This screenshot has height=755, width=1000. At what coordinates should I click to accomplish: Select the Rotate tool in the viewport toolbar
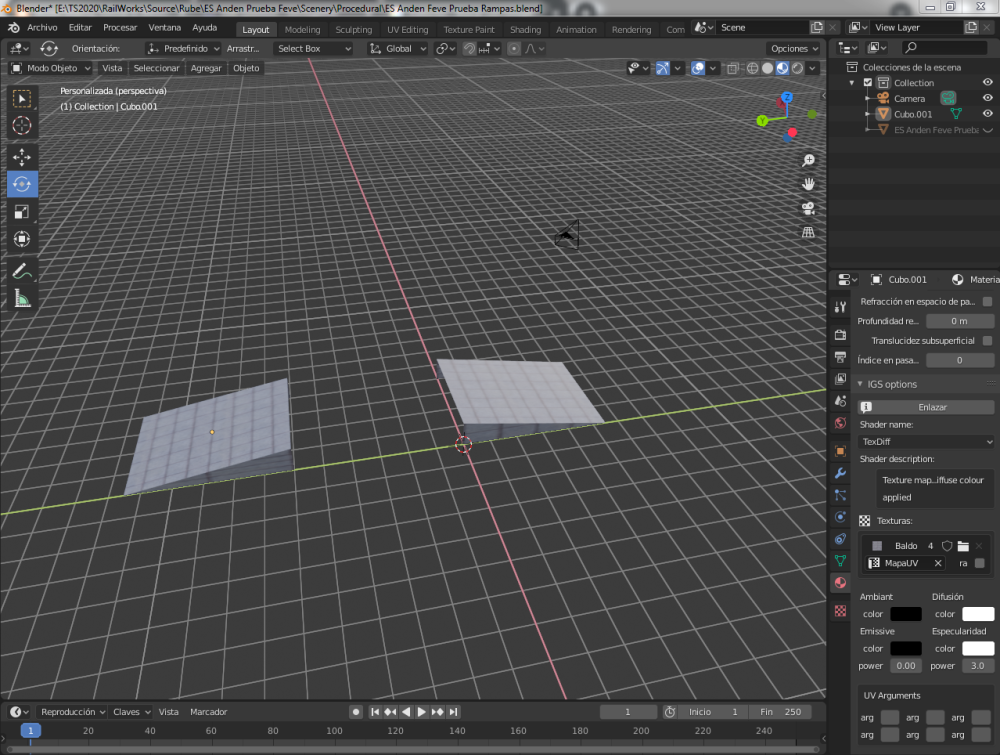22,184
